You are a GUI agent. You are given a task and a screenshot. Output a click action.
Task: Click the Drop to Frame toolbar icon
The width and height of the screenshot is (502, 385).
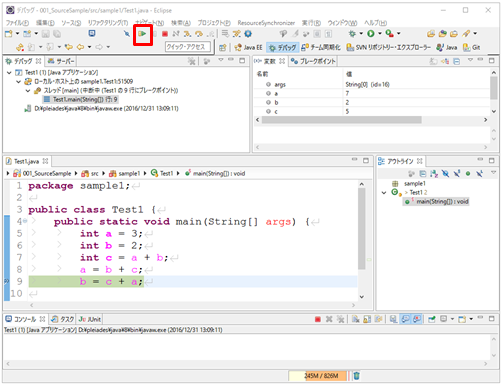(225, 34)
